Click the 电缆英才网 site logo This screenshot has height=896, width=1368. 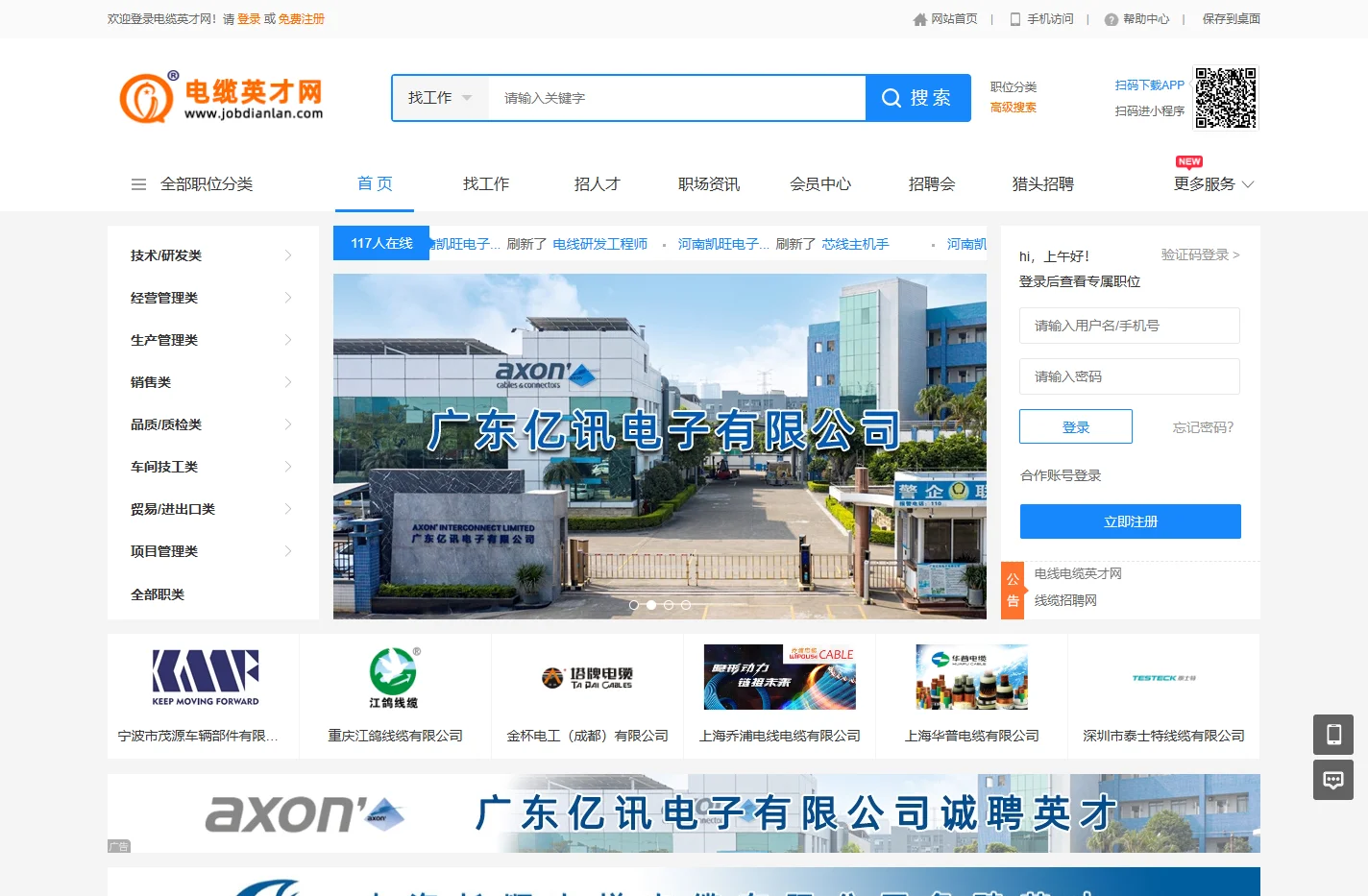coord(222,98)
